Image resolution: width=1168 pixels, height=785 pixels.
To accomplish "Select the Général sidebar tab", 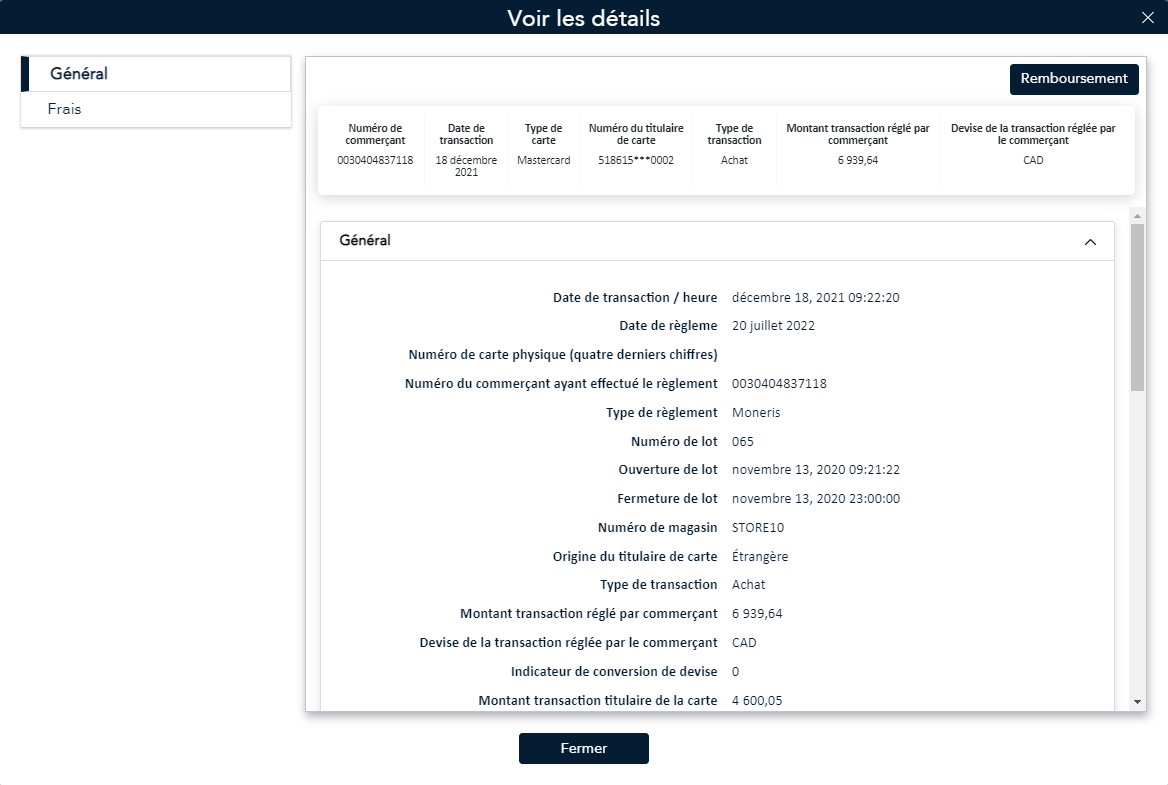I will coord(156,74).
